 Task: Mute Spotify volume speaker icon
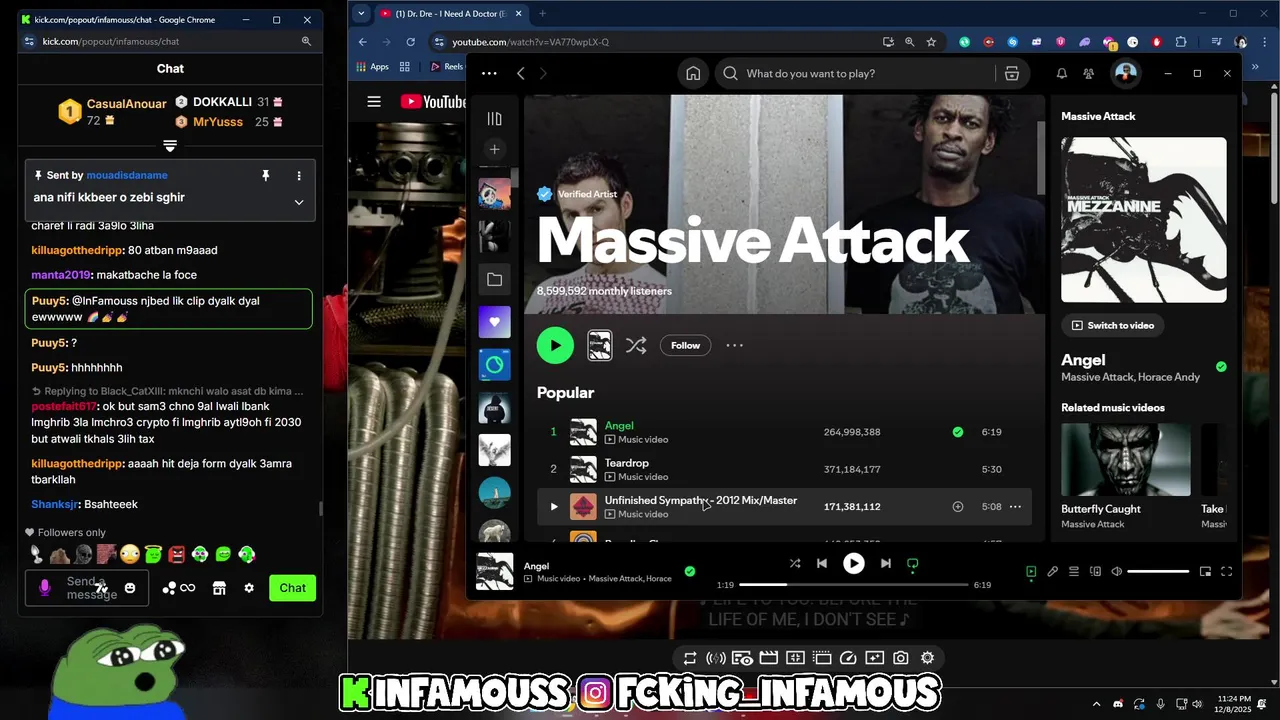pyautogui.click(x=1117, y=572)
